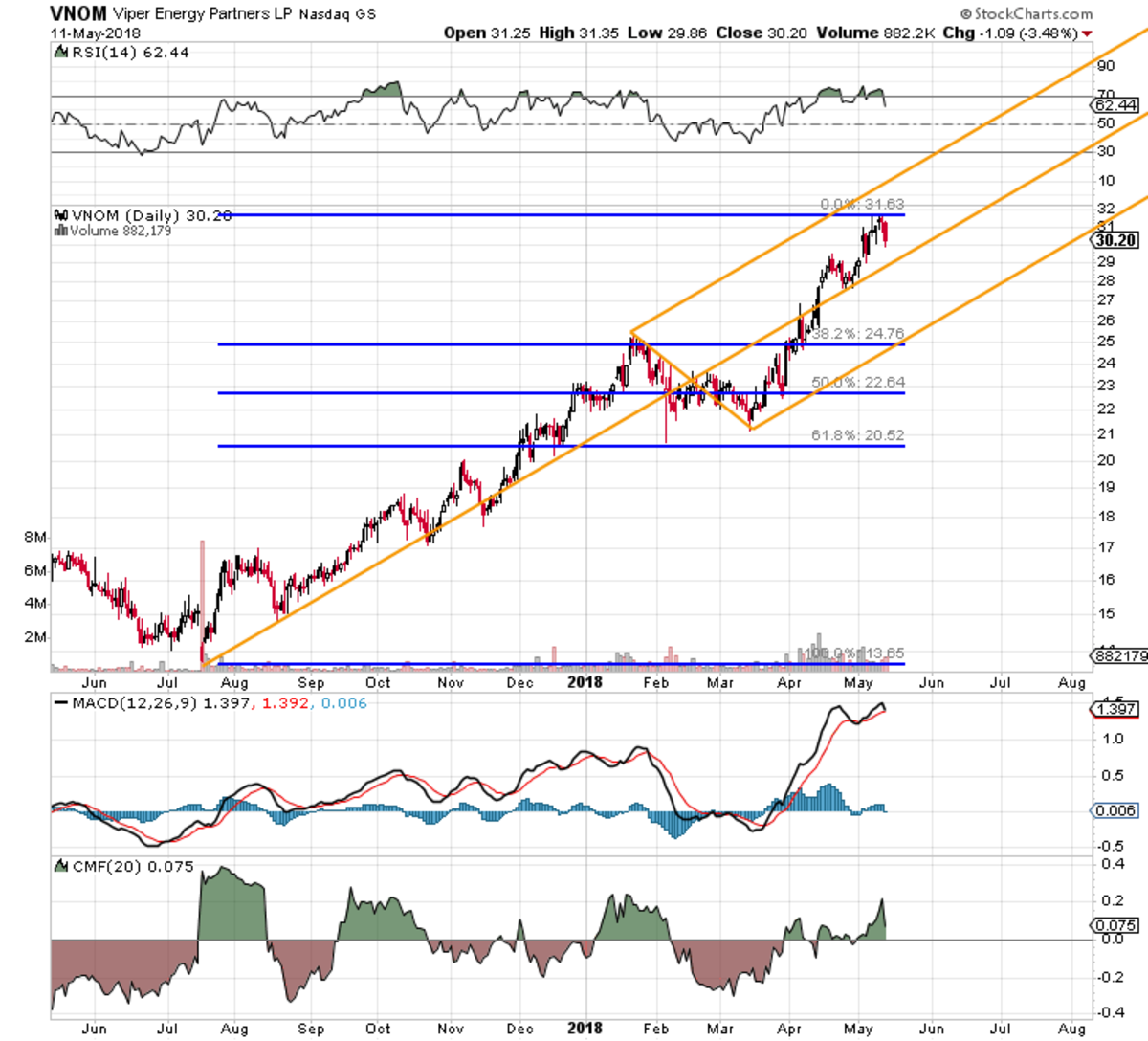
Task: Click the Low 29.86 value
Action: coord(668,33)
